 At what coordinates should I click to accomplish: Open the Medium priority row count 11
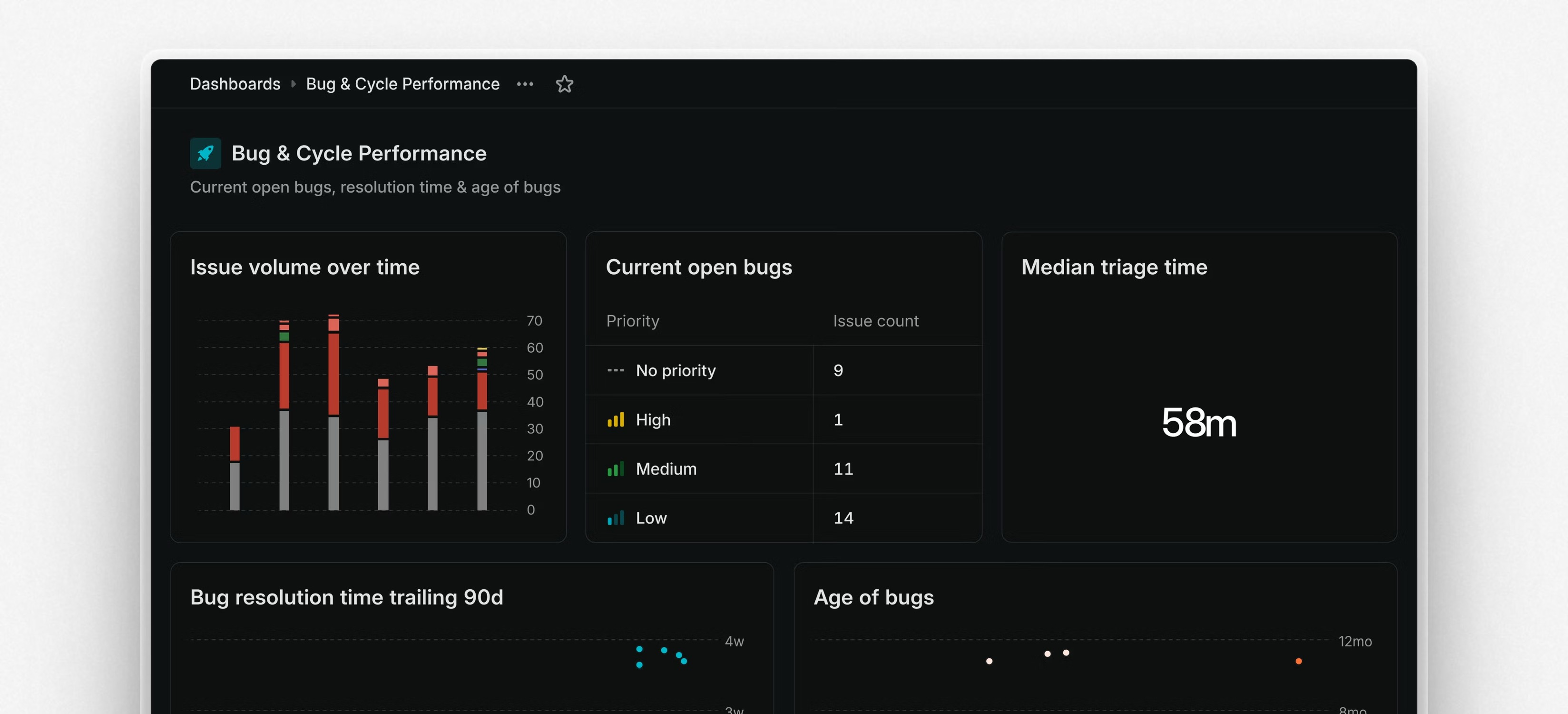point(843,469)
